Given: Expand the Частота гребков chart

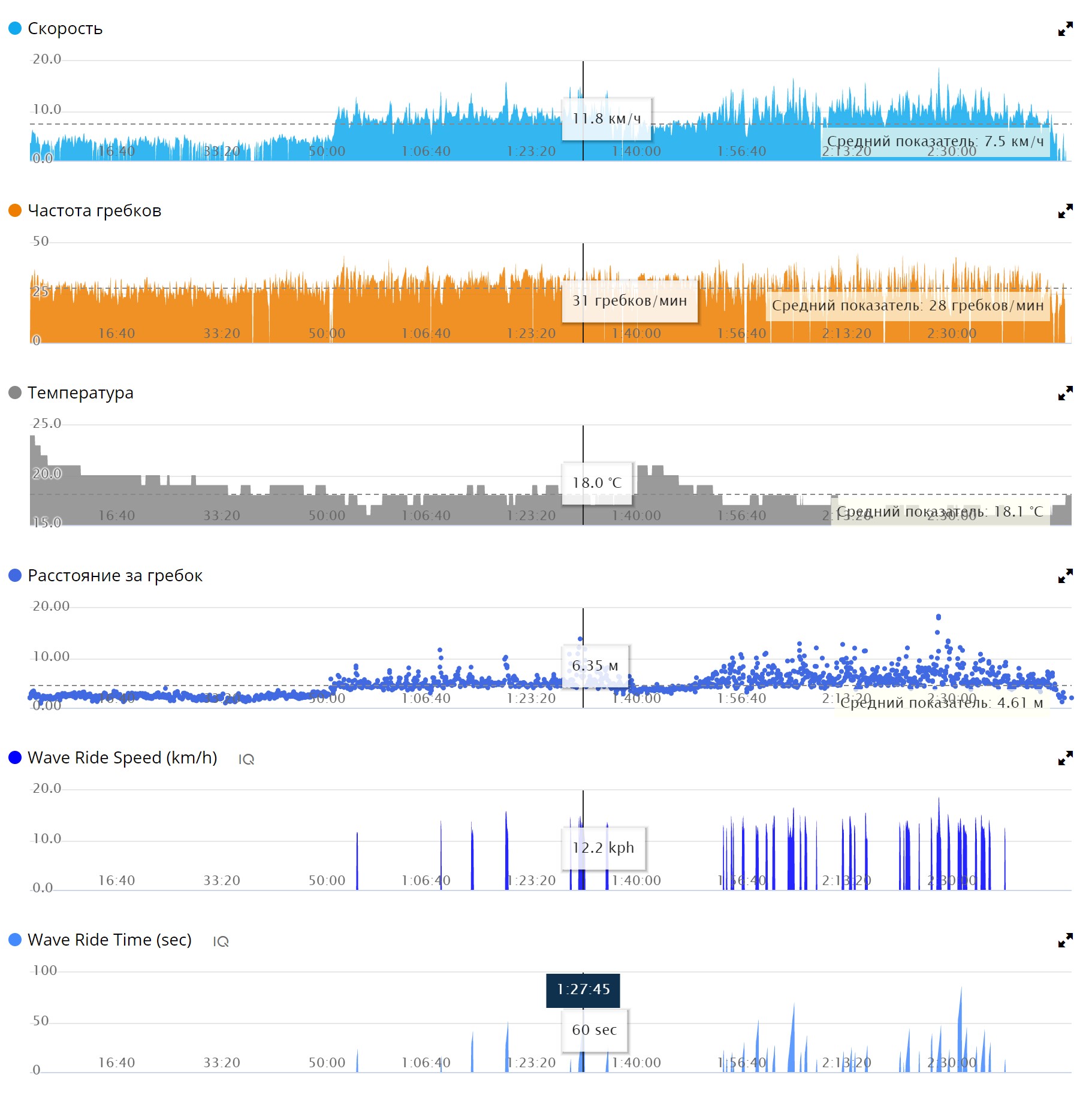Looking at the screenshot, I should click(x=1064, y=211).
